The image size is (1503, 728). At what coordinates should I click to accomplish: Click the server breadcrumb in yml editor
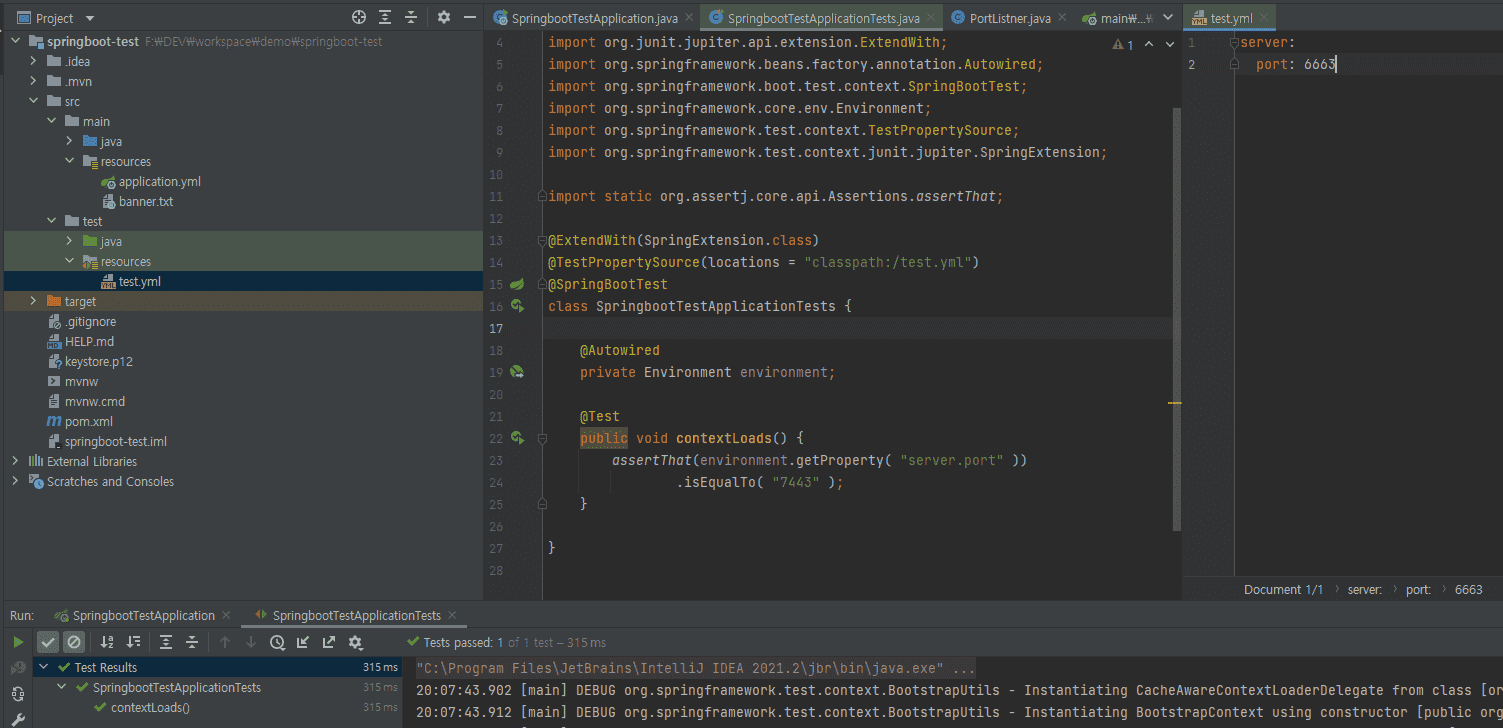coord(1364,590)
